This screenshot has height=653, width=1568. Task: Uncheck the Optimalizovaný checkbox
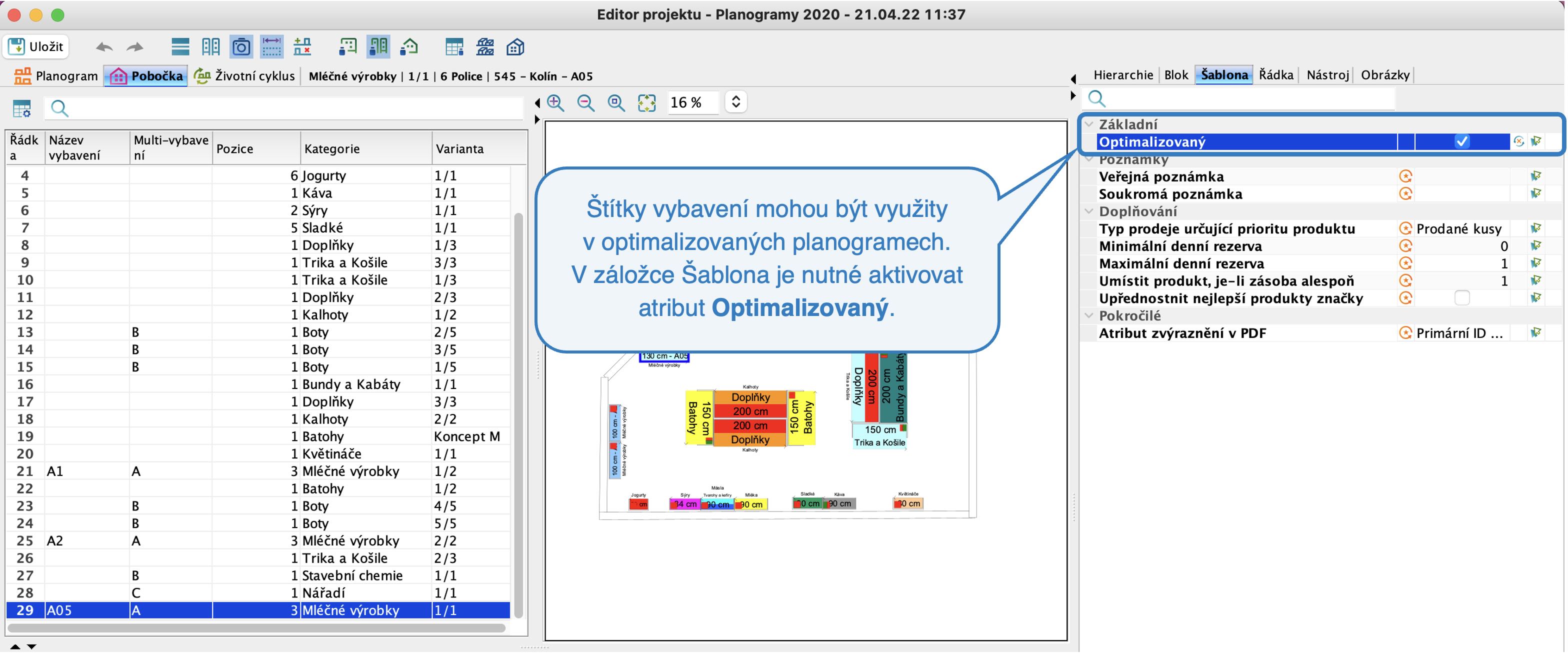[1462, 142]
